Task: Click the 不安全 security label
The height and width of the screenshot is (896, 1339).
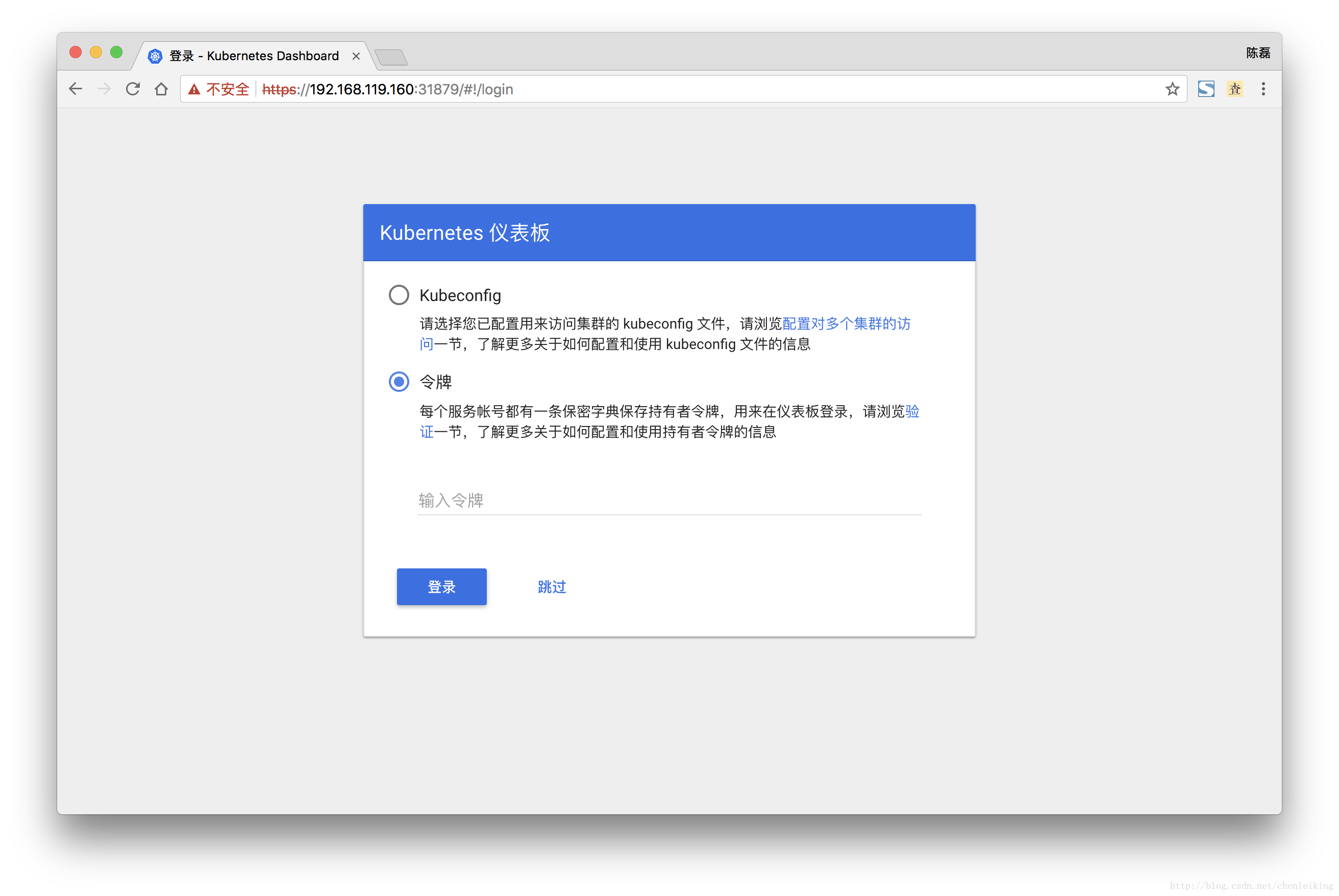Action: pyautogui.click(x=228, y=89)
